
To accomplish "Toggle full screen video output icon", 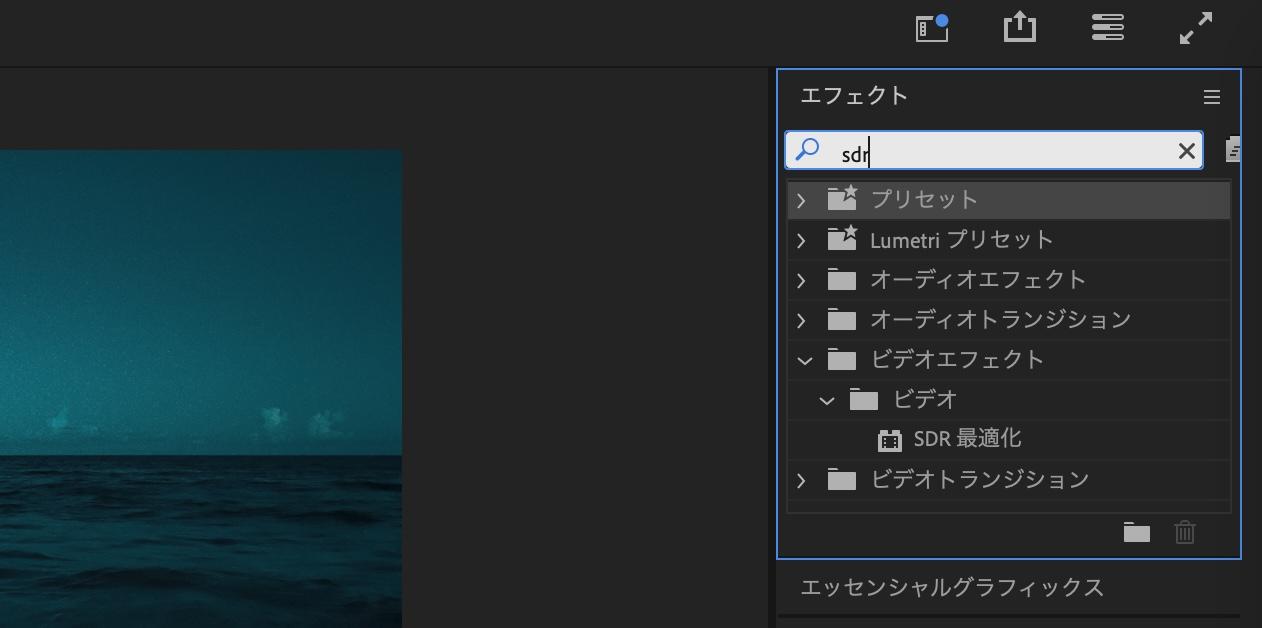I will click(1196, 28).
